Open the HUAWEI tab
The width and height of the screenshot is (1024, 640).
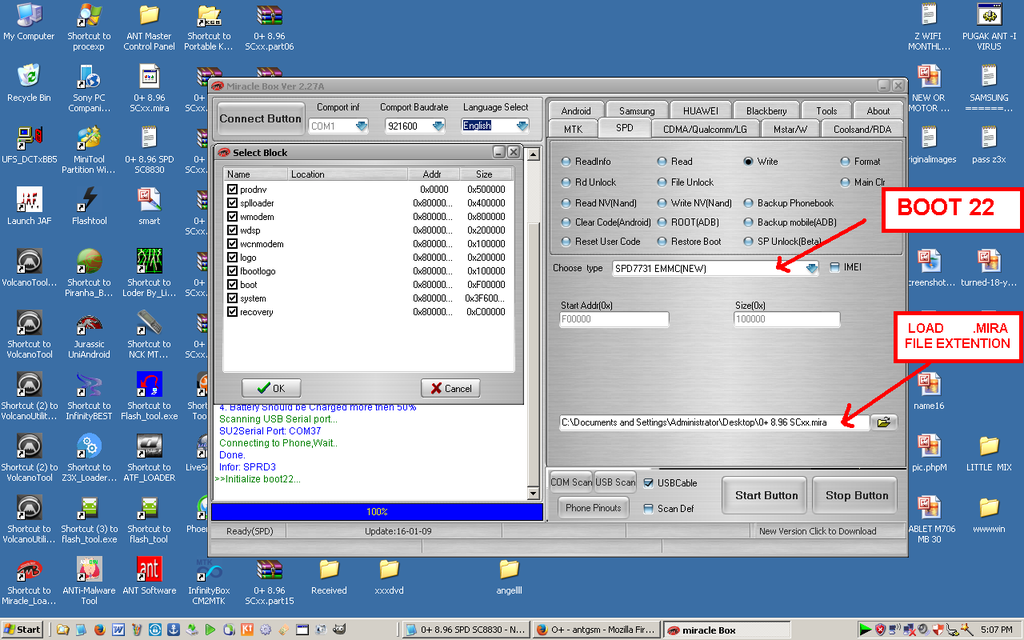(x=701, y=110)
